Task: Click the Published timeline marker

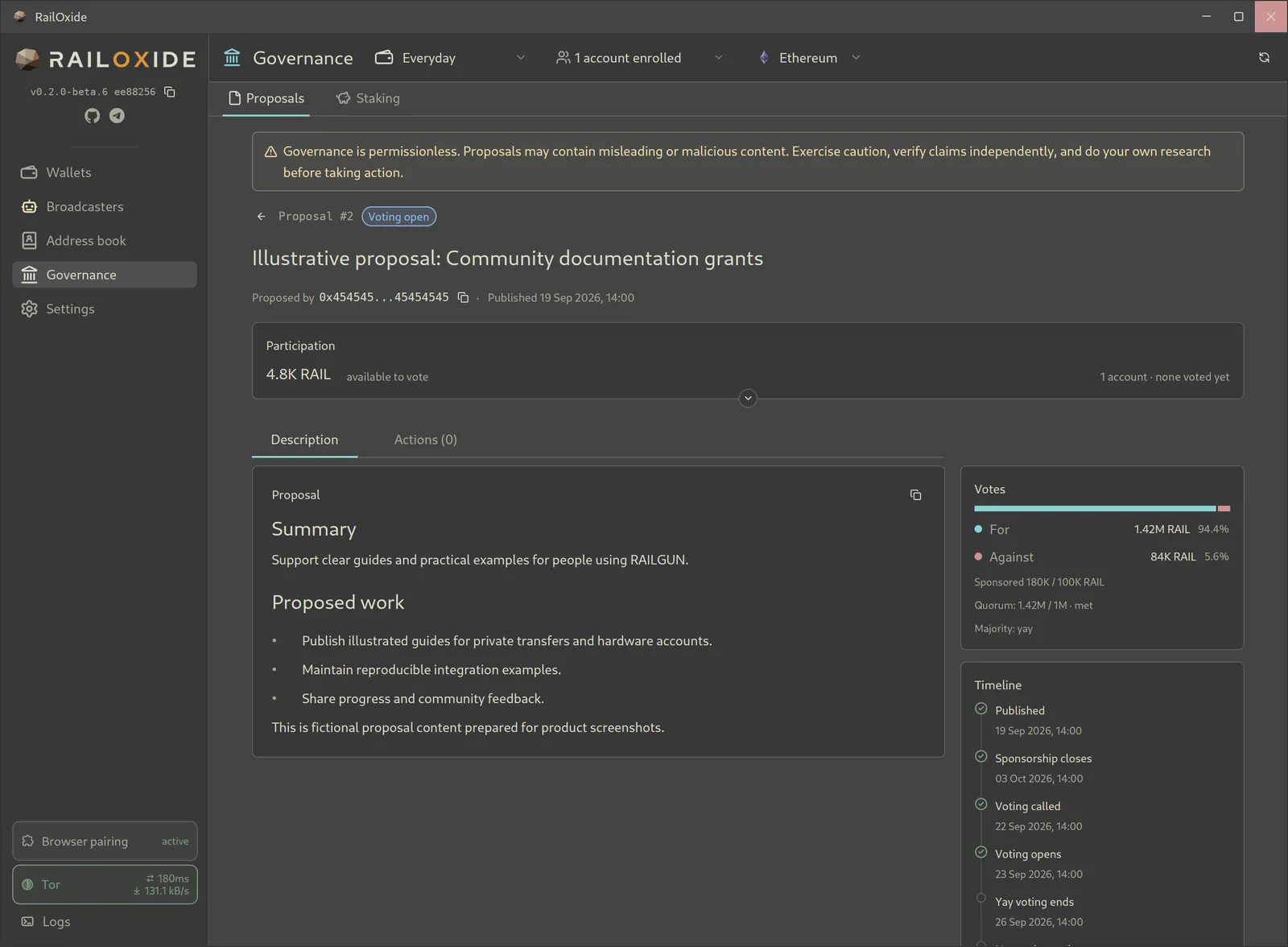Action: (980, 709)
